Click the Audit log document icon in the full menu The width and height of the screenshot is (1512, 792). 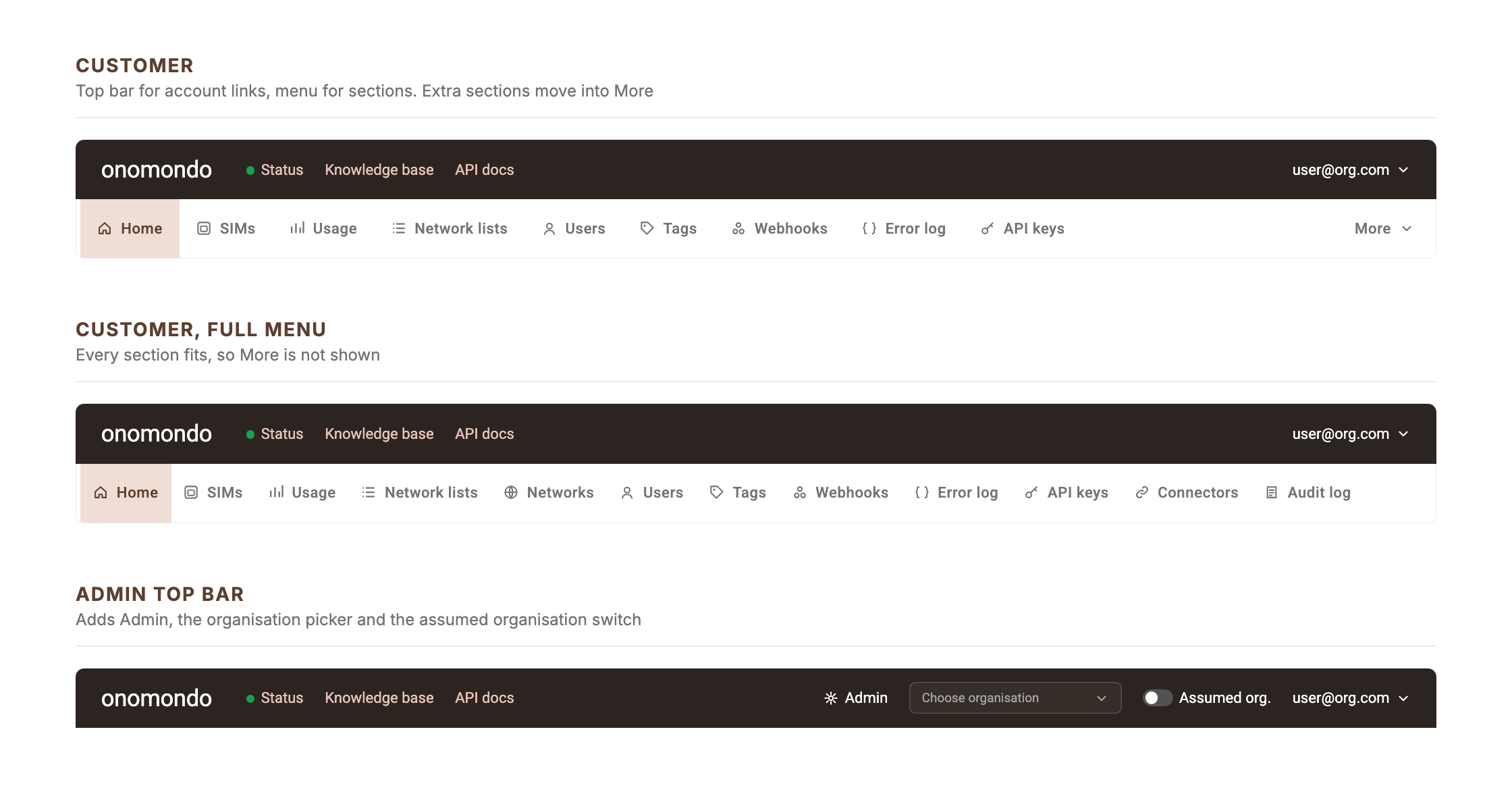tap(1272, 493)
